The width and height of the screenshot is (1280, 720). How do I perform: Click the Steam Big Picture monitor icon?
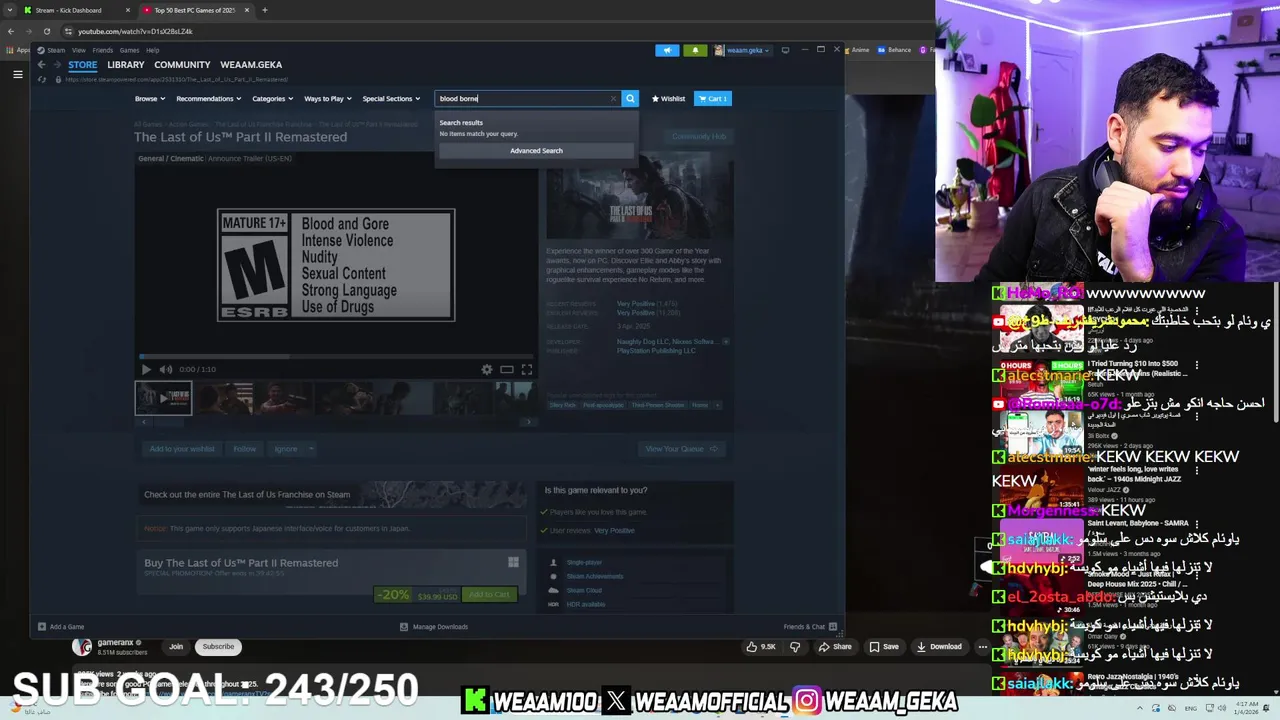(x=785, y=50)
